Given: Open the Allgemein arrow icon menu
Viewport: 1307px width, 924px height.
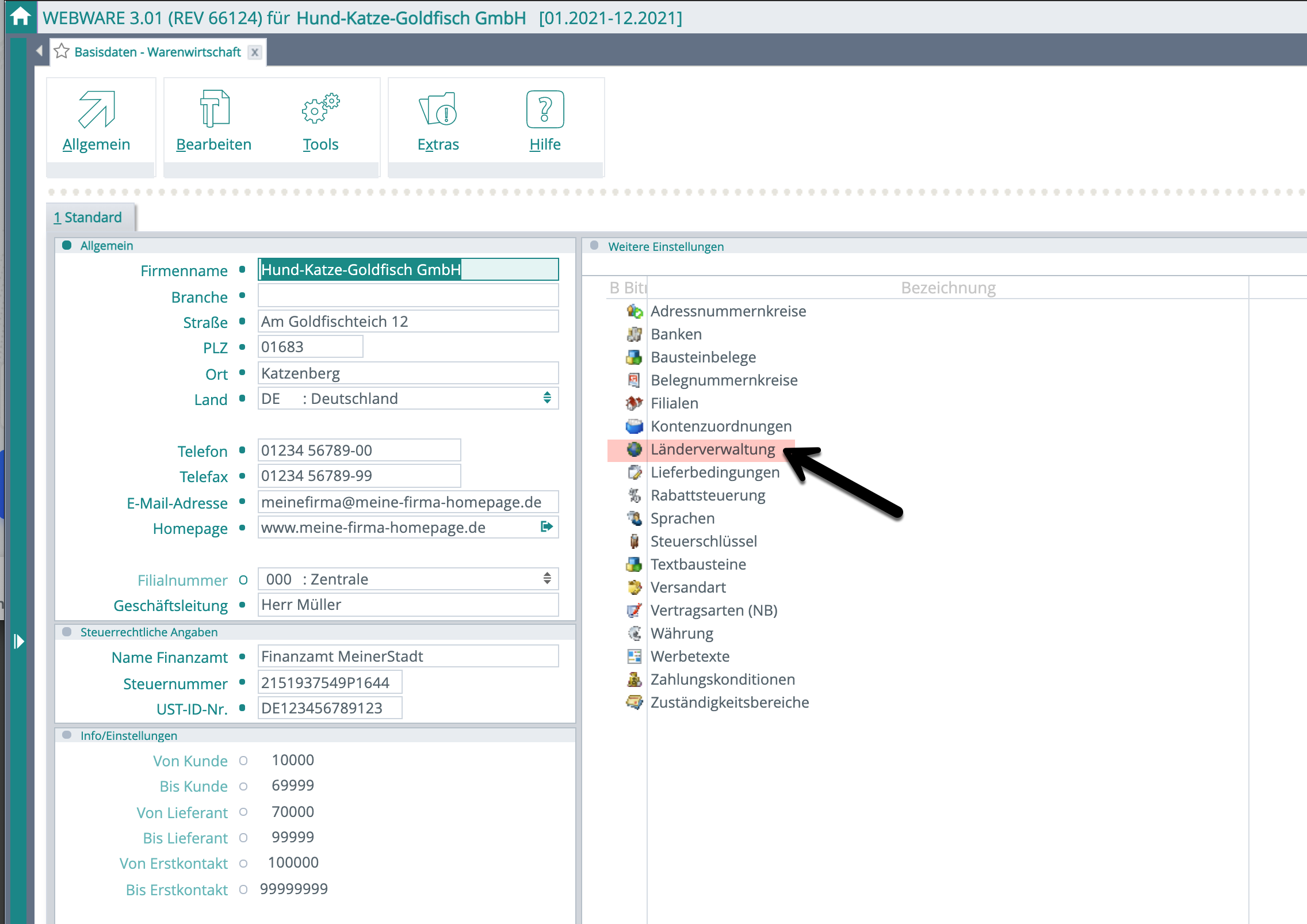Looking at the screenshot, I should click(x=96, y=109).
